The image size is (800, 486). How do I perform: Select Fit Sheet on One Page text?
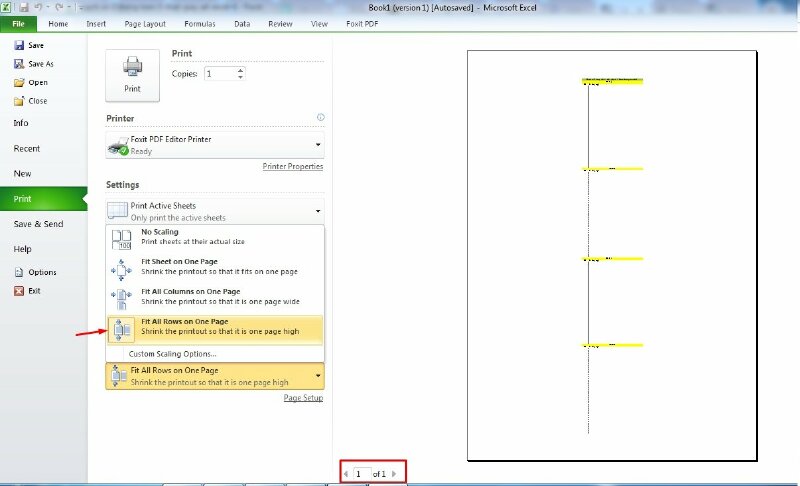[x=179, y=262]
